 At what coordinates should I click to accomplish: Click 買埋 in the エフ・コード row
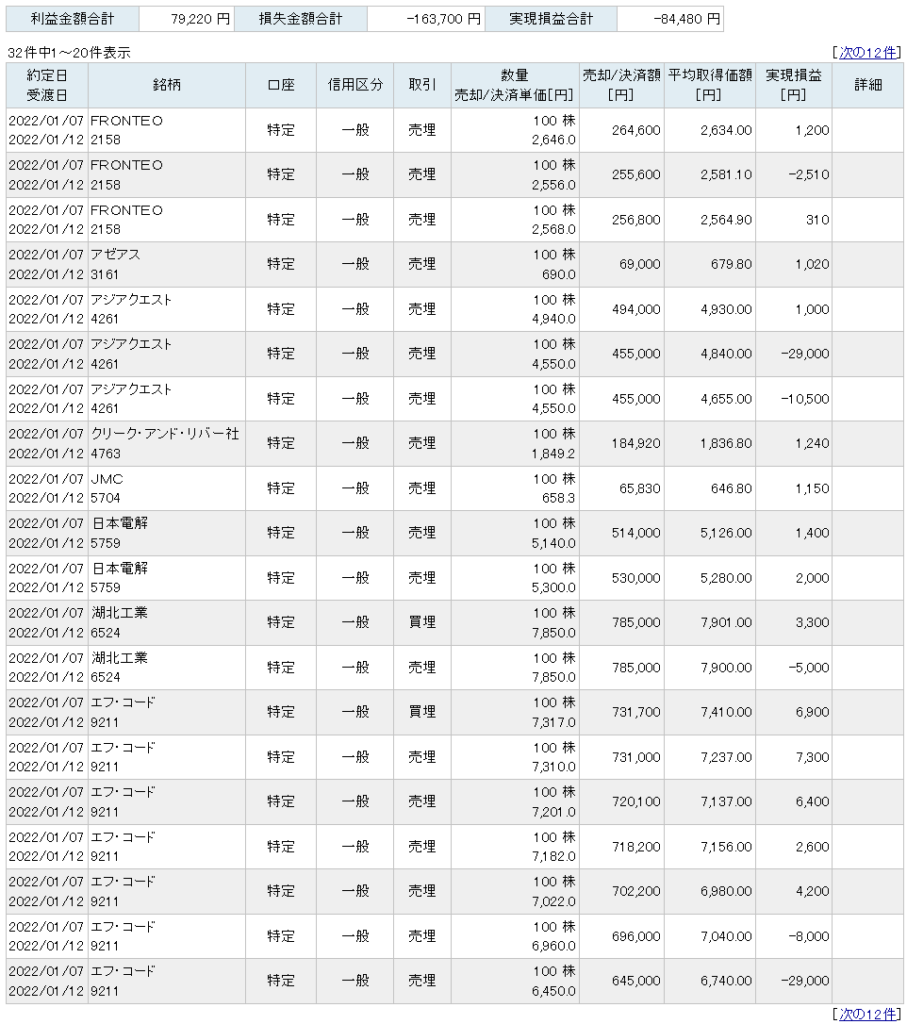(422, 712)
